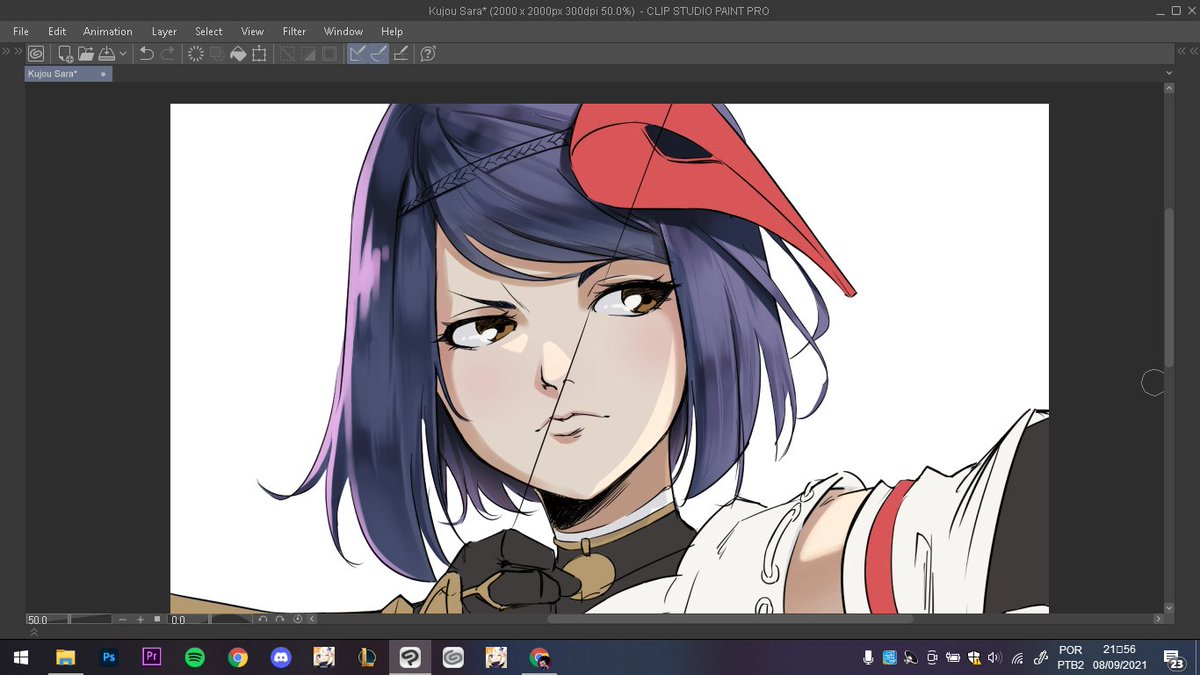Click the active Clip Studio Paint taskbar icon

point(410,658)
